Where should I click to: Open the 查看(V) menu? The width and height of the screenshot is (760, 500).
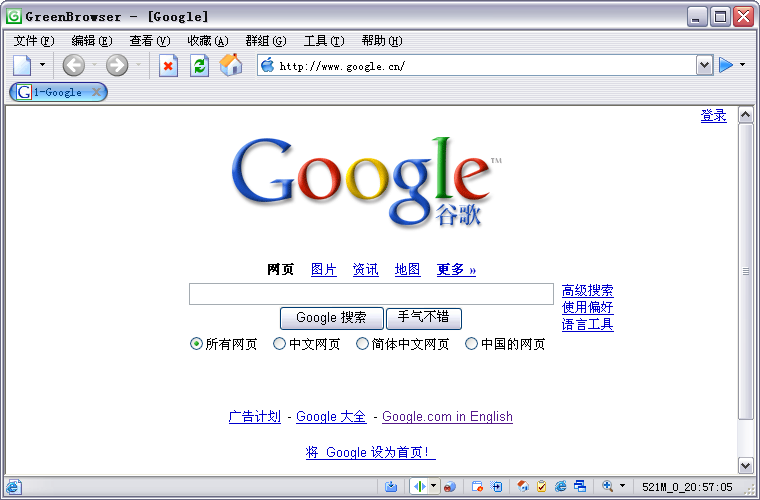pos(150,41)
